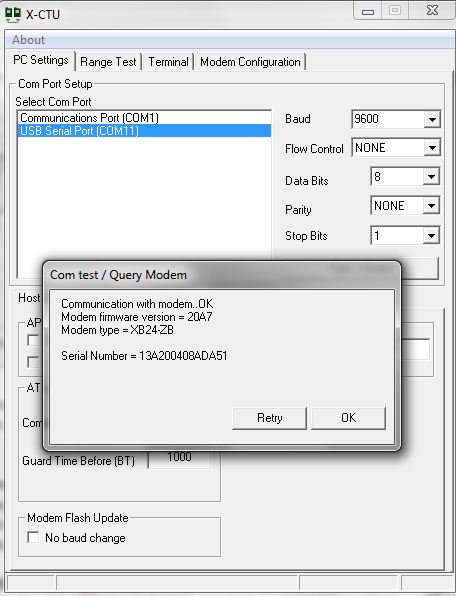Enable the No baud change checkbox
The width and height of the screenshot is (456, 596).
click(x=33, y=537)
